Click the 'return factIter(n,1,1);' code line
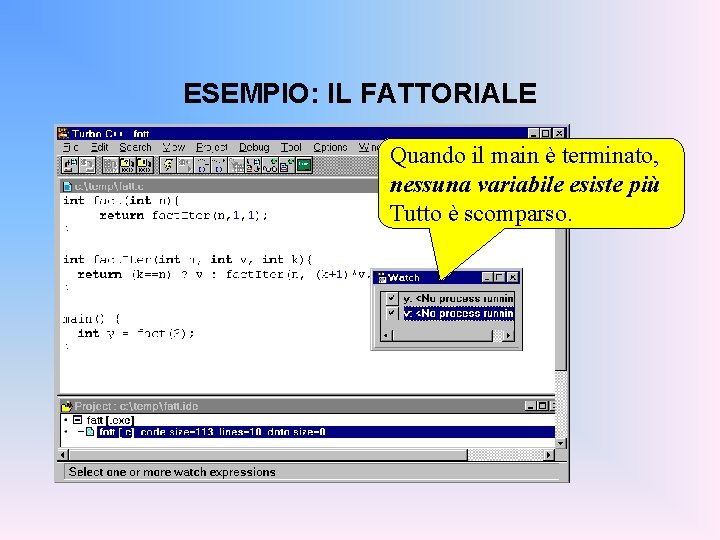720x540 pixels. (183, 215)
